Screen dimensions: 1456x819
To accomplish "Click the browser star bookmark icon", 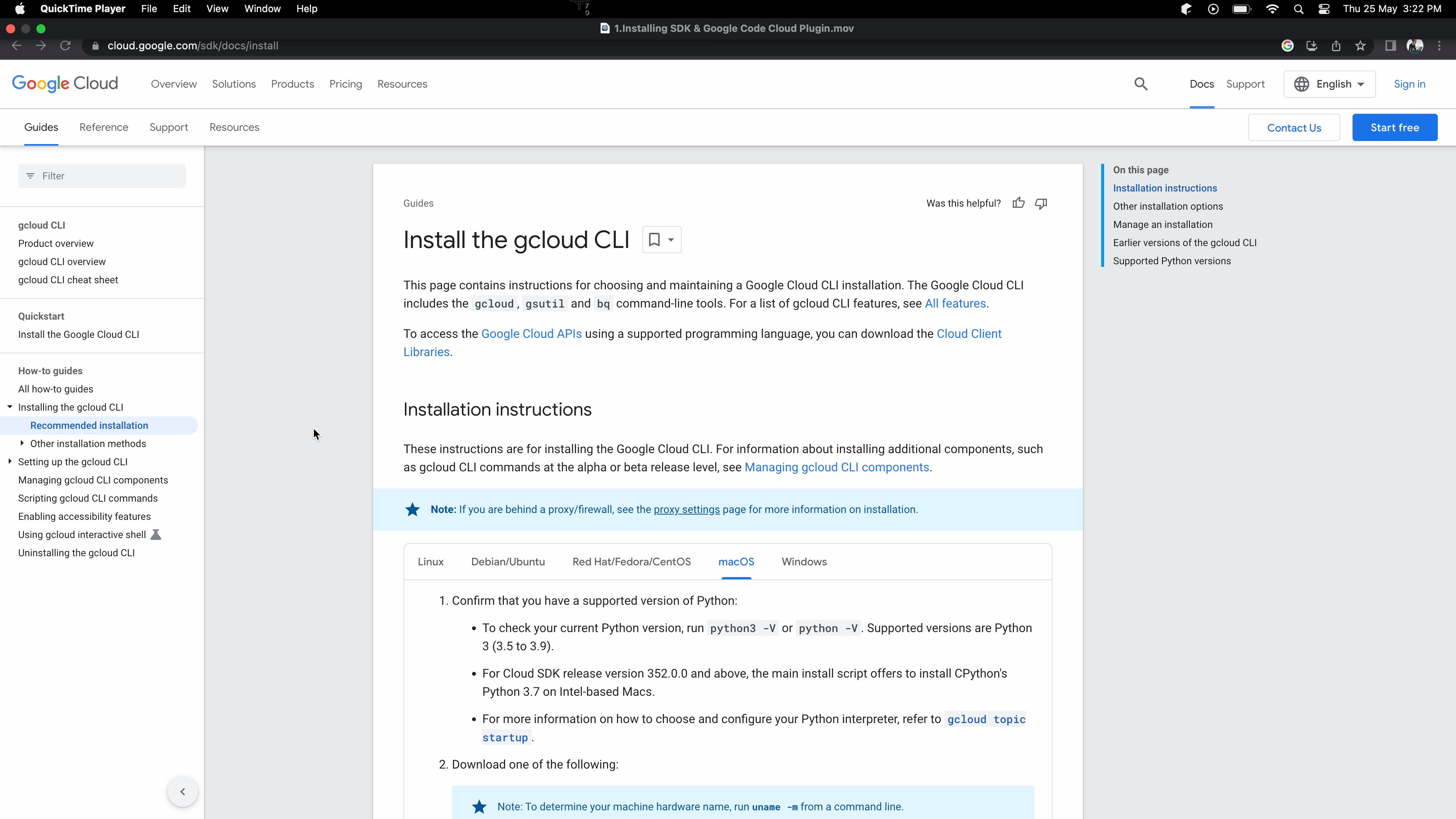I will pyautogui.click(x=1360, y=46).
